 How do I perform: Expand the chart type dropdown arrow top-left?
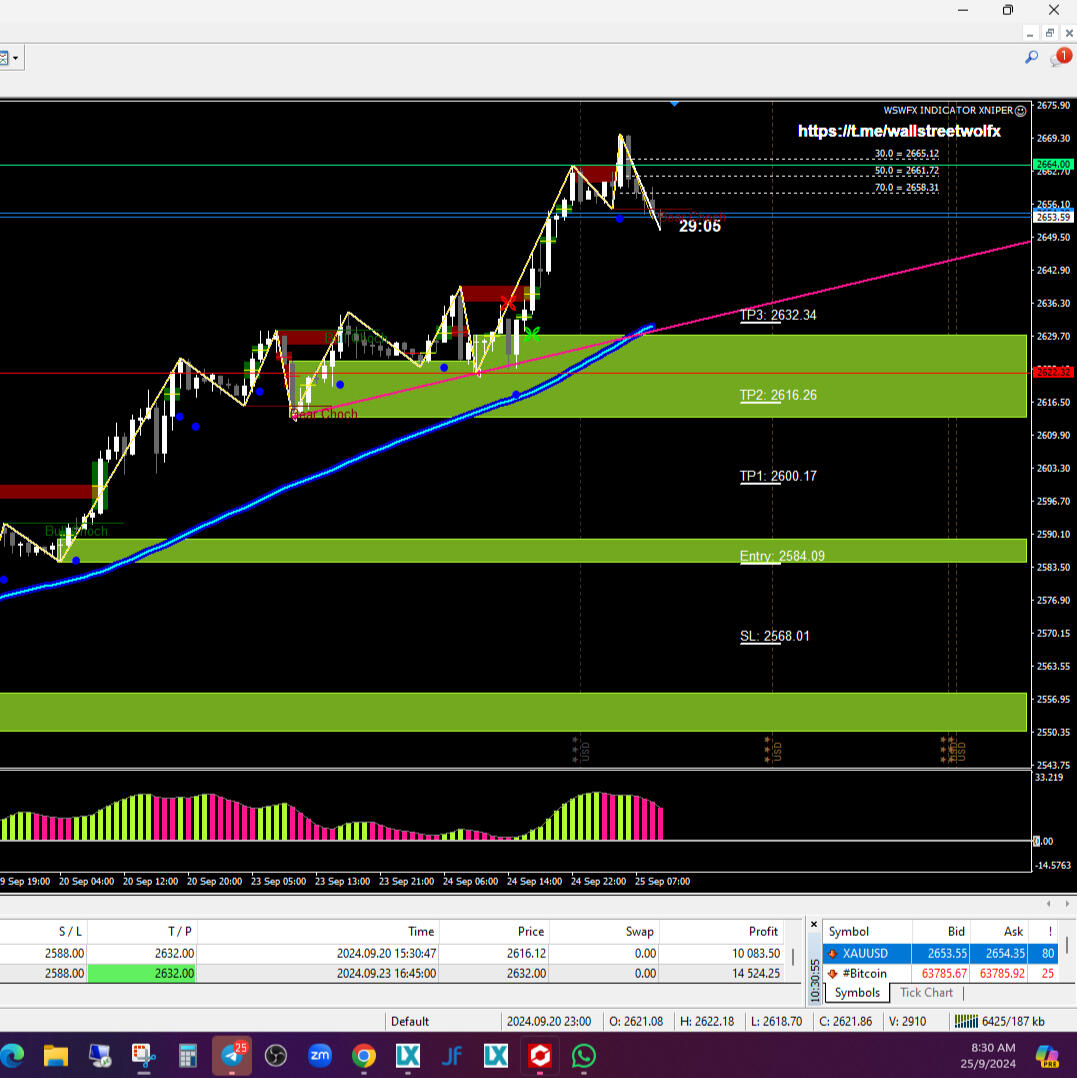coord(17,57)
